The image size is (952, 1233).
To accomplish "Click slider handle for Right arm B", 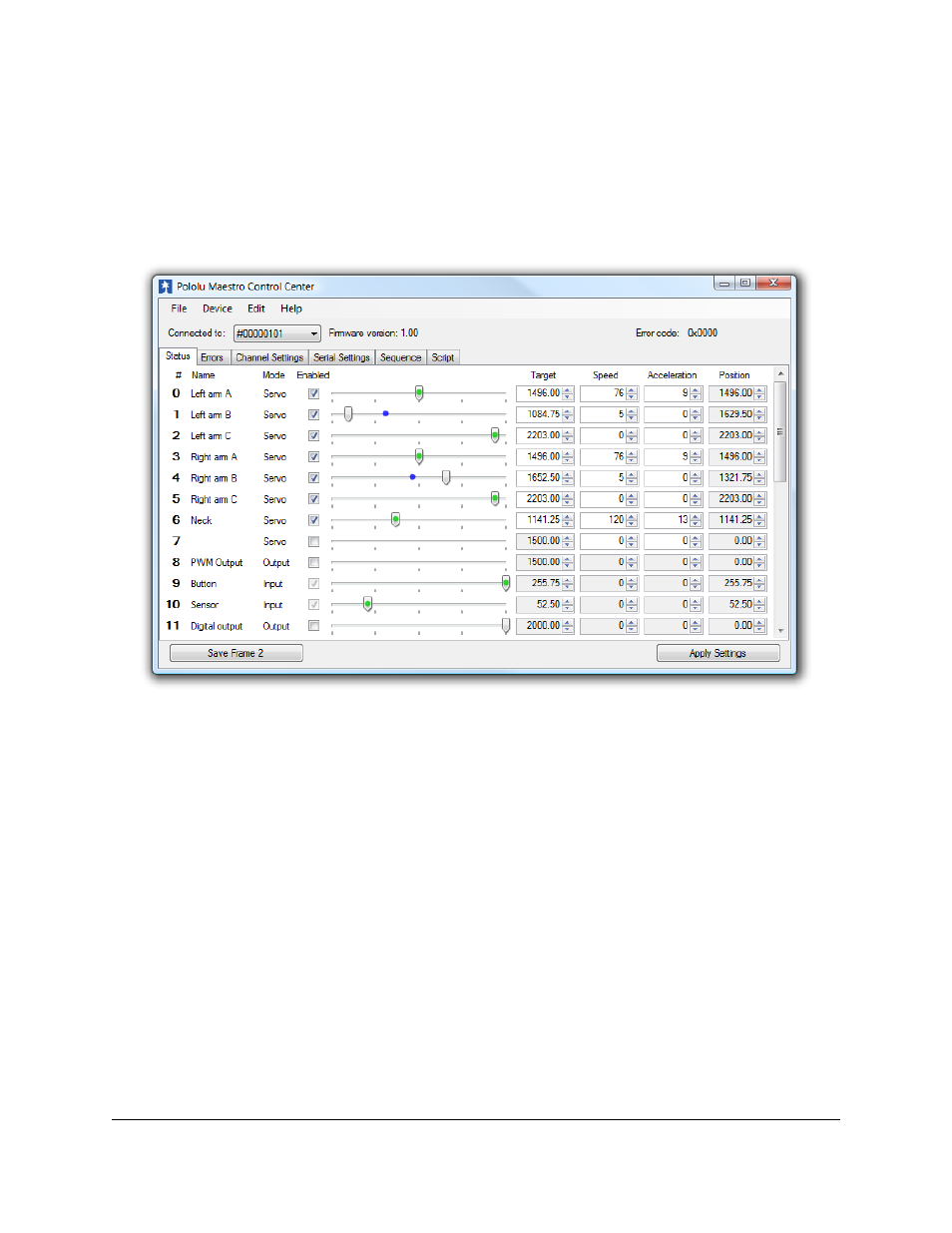I will click(x=446, y=477).
